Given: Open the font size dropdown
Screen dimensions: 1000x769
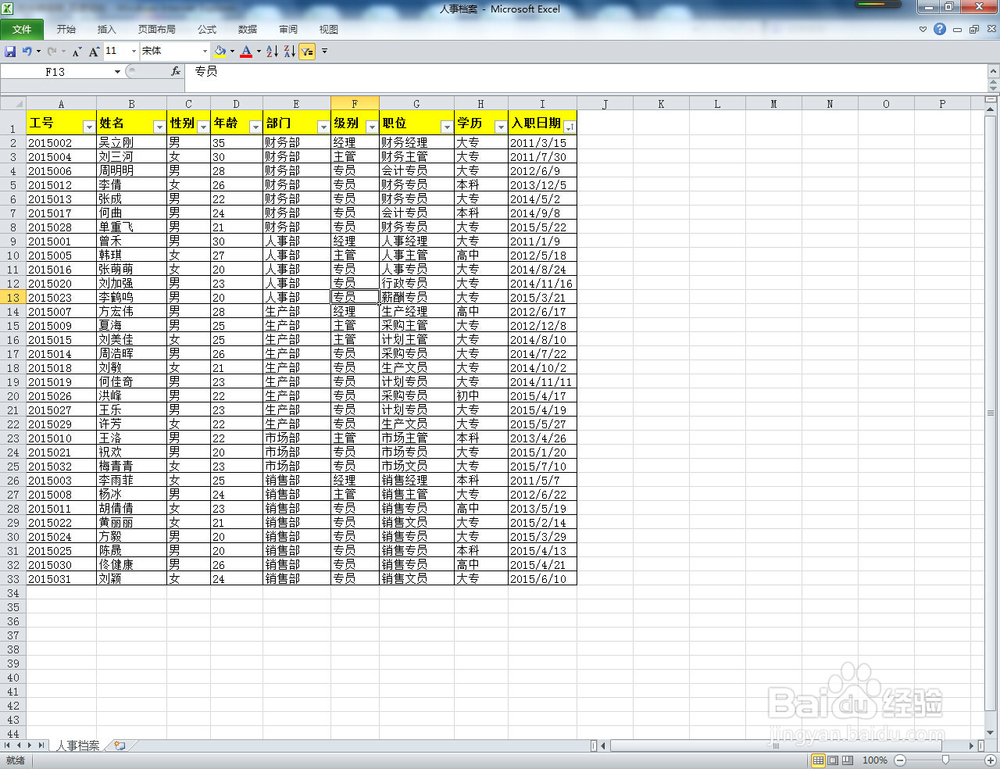Looking at the screenshot, I should pos(132,51).
